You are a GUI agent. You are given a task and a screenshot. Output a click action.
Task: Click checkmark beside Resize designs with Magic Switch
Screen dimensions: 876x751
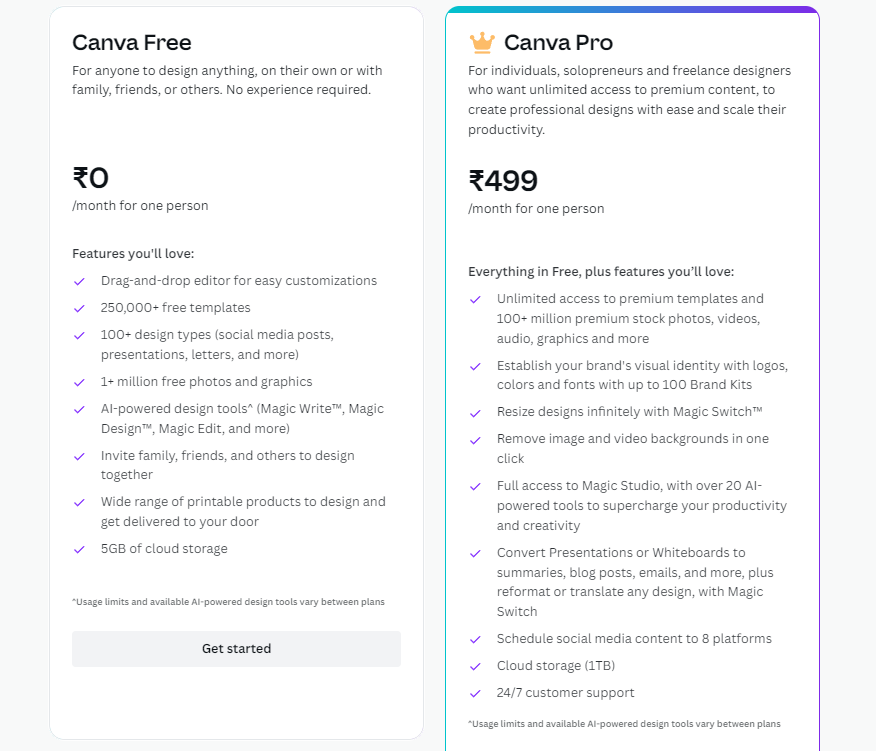tap(475, 413)
